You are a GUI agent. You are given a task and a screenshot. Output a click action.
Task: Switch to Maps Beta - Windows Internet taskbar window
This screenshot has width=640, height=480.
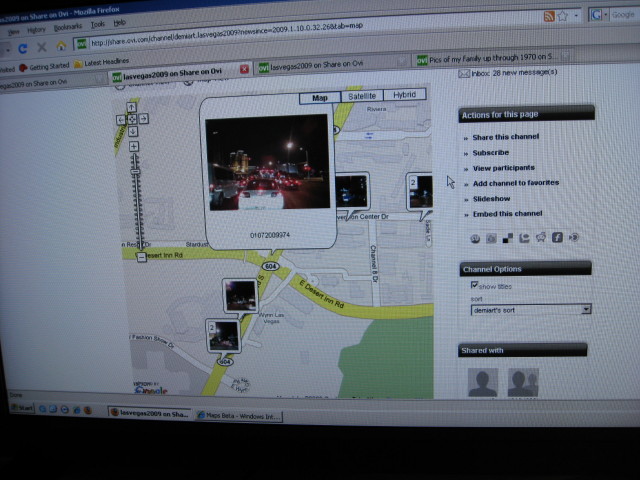pos(239,416)
